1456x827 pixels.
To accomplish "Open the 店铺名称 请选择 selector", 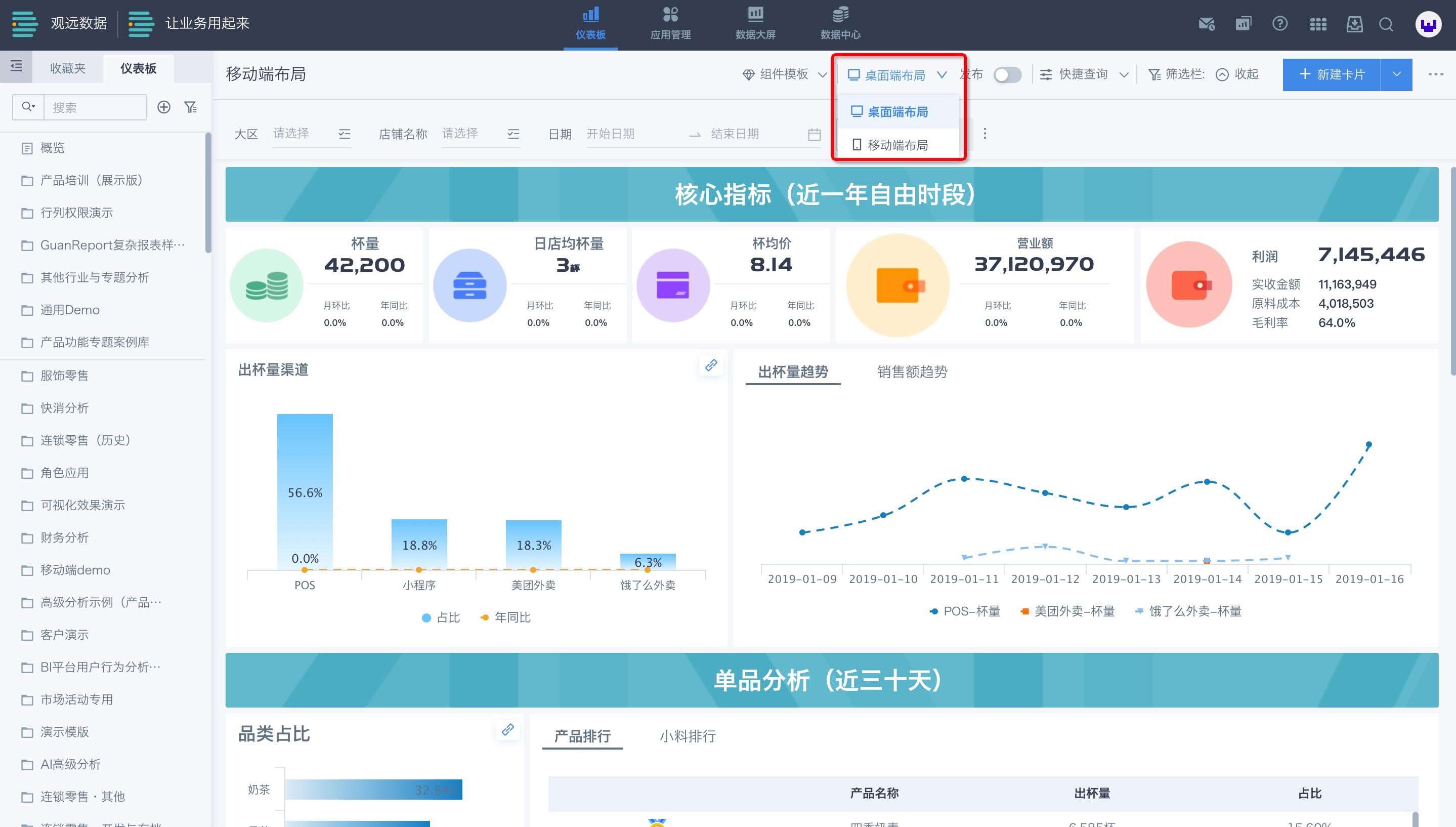I will click(x=481, y=134).
